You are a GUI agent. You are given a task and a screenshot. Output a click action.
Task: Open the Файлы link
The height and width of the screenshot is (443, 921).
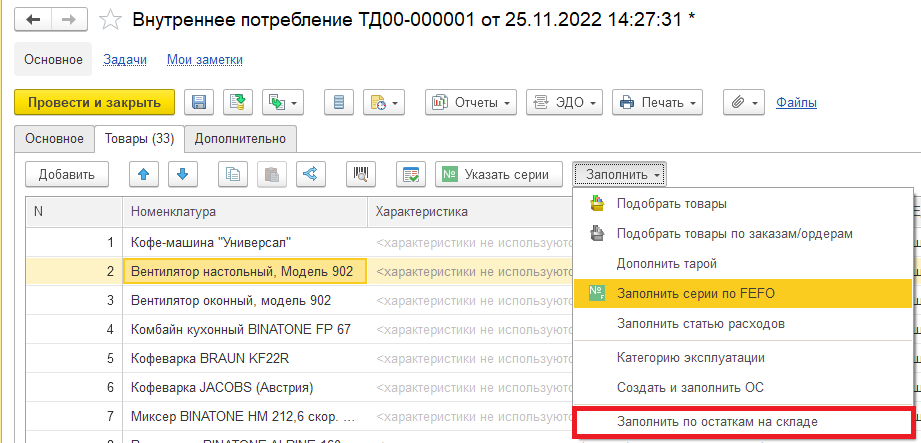point(796,103)
